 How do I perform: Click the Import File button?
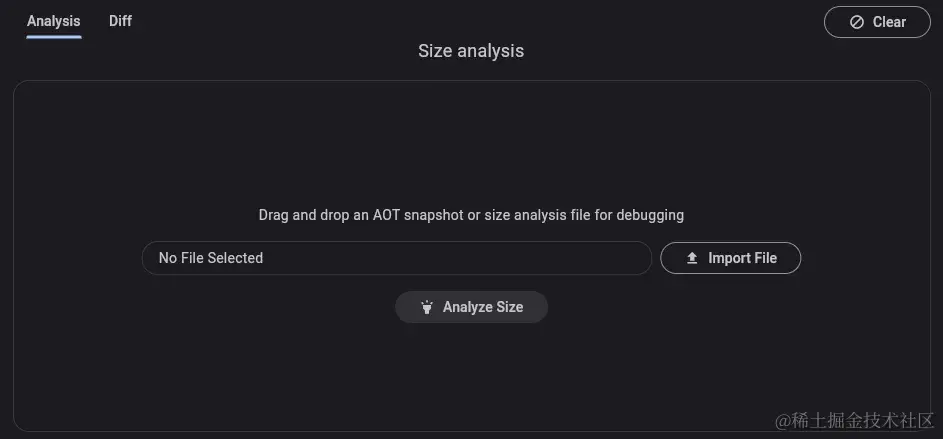(731, 258)
